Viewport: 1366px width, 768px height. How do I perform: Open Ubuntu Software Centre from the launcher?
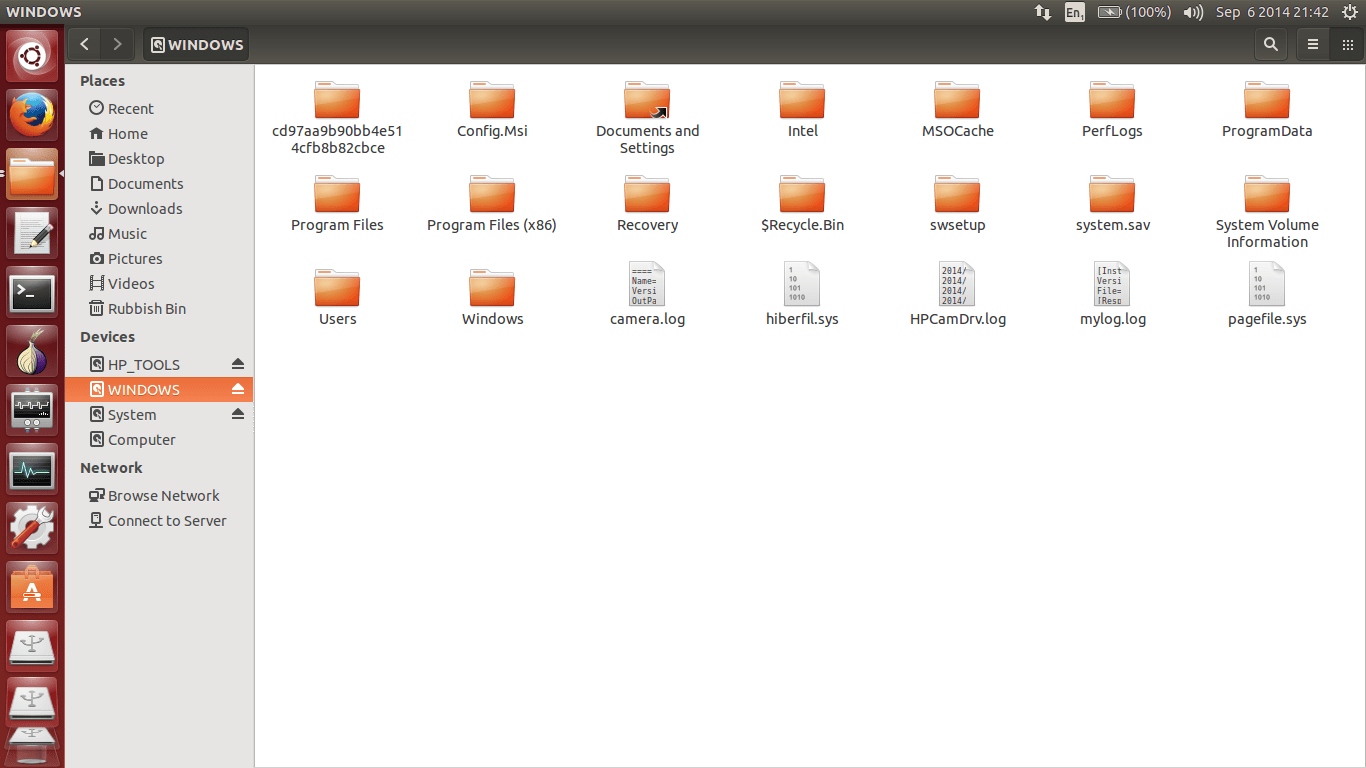tap(32, 588)
